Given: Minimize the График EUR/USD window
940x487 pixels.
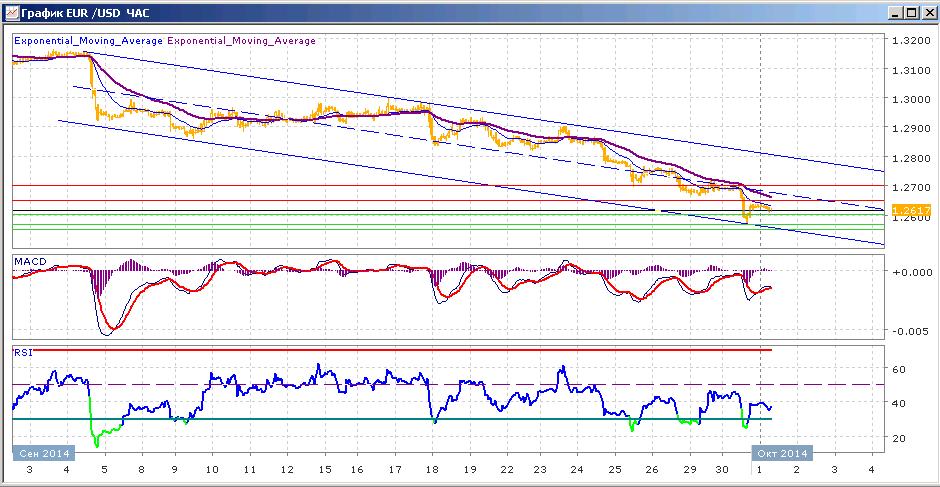Looking at the screenshot, I should (896, 13).
